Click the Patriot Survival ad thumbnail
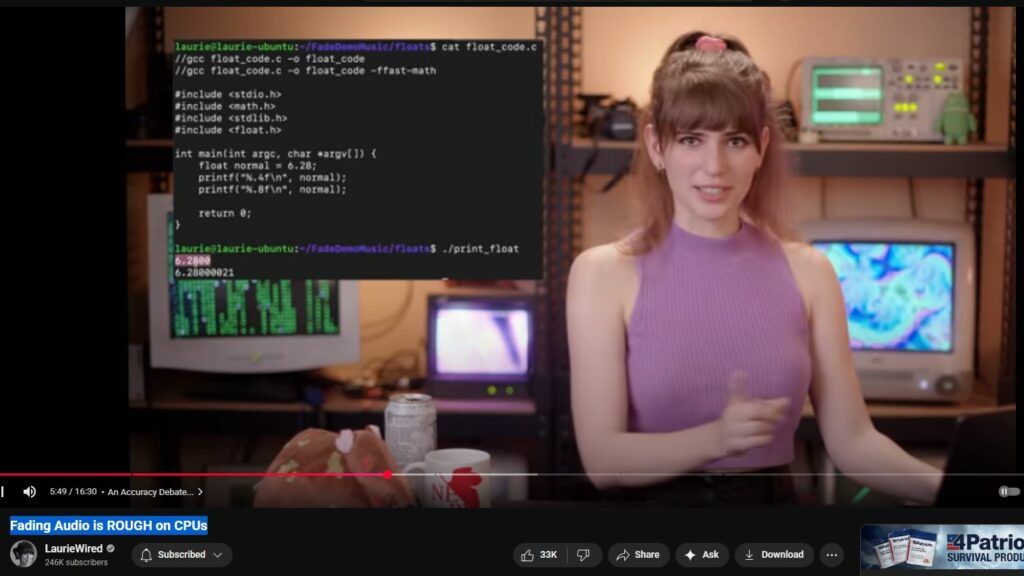 click(941, 550)
